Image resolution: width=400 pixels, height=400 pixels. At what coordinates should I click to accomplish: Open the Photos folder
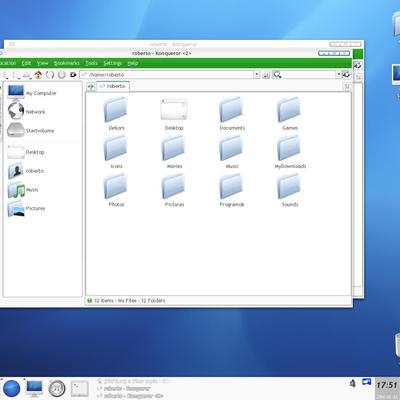tap(116, 190)
